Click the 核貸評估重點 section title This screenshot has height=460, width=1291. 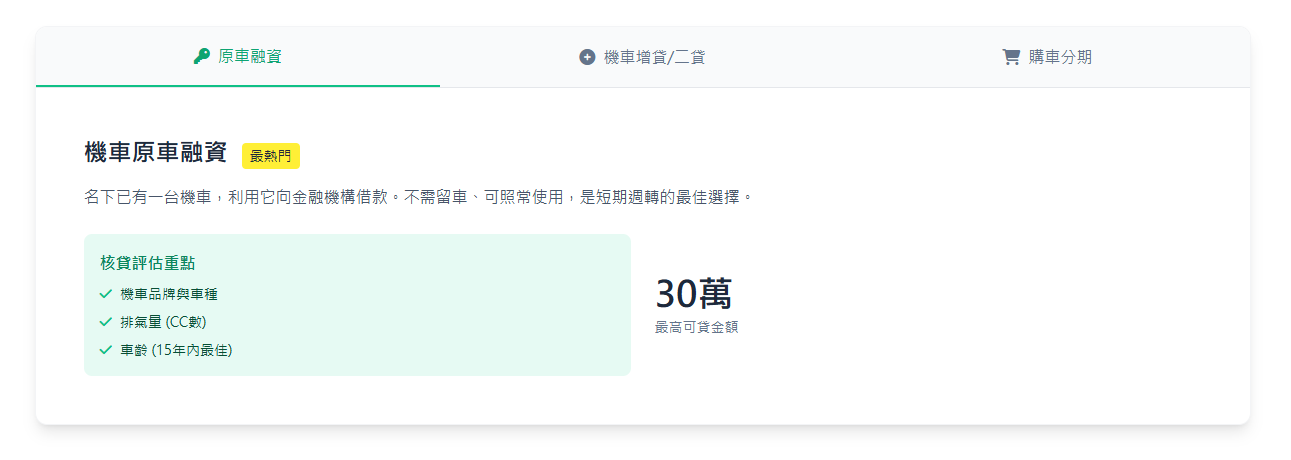tap(148, 263)
